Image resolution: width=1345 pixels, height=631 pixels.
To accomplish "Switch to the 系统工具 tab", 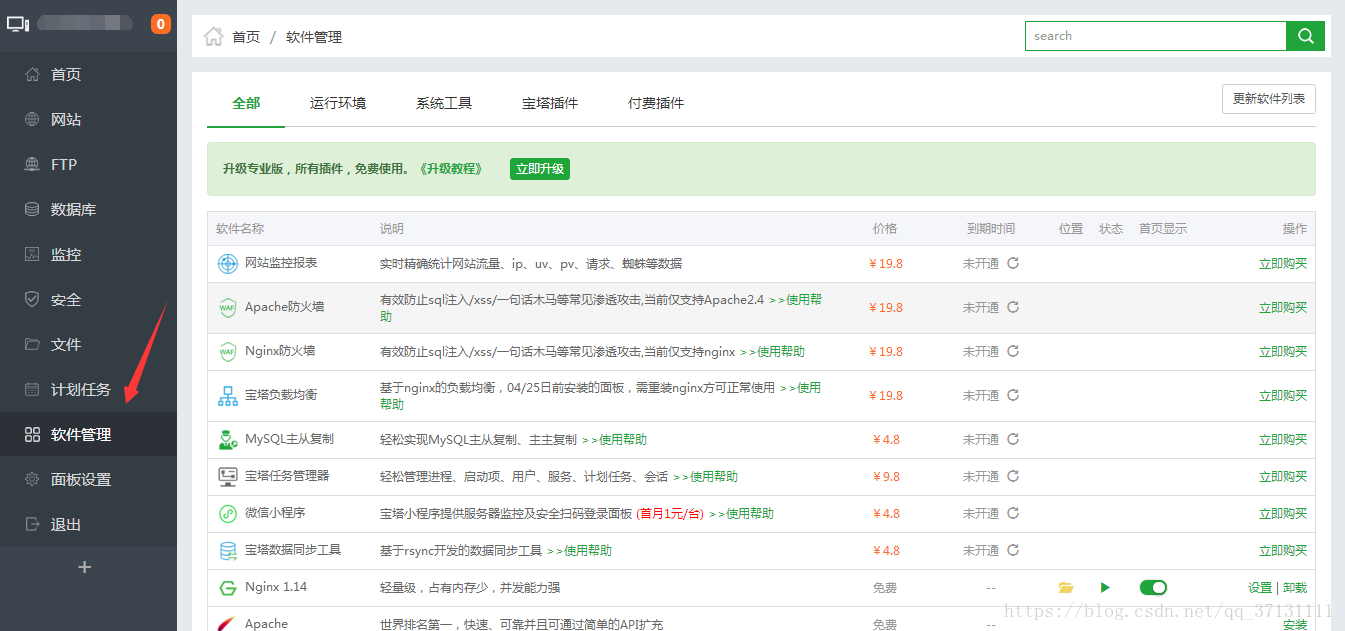I will (x=444, y=103).
